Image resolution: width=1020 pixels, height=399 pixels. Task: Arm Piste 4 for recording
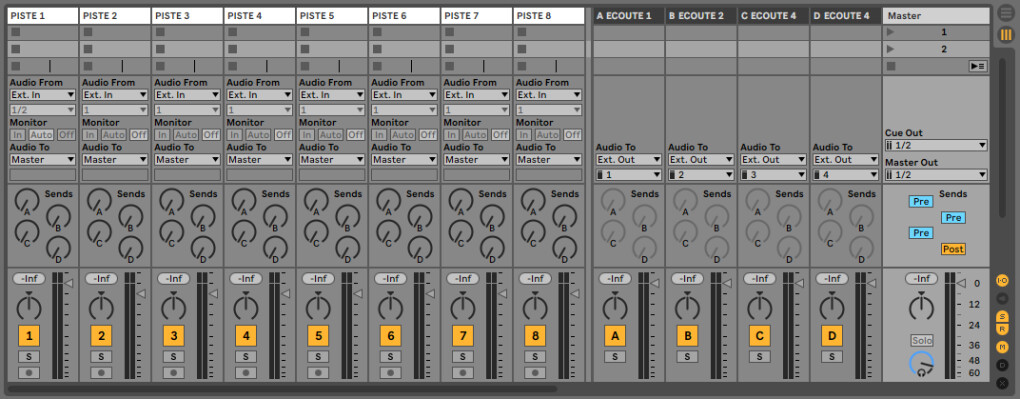(x=245, y=373)
